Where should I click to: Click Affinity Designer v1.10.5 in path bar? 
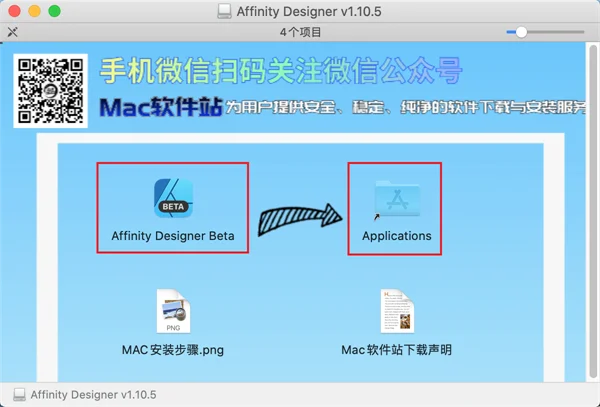(x=93, y=394)
